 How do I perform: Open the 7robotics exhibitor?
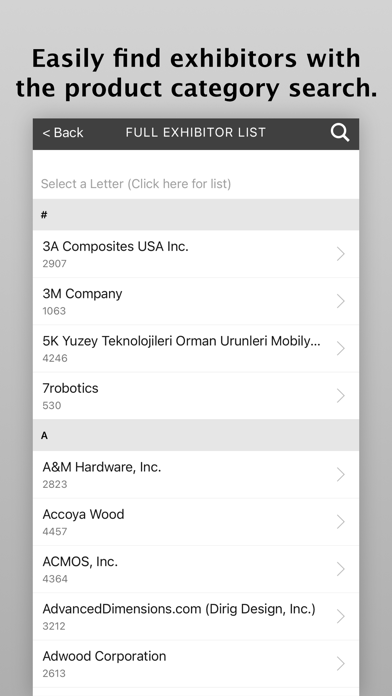pos(196,396)
